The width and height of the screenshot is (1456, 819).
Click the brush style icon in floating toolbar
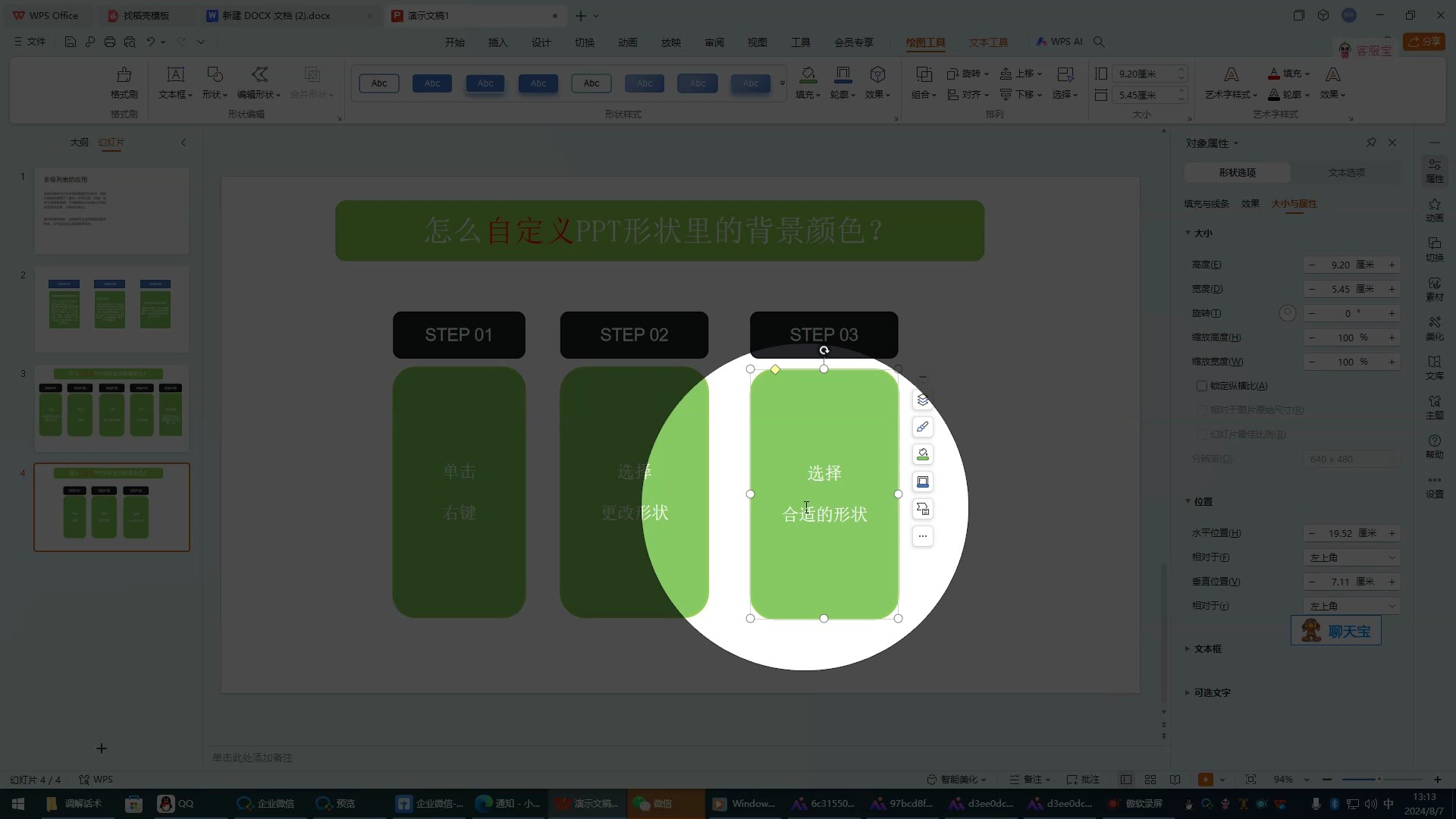click(922, 427)
